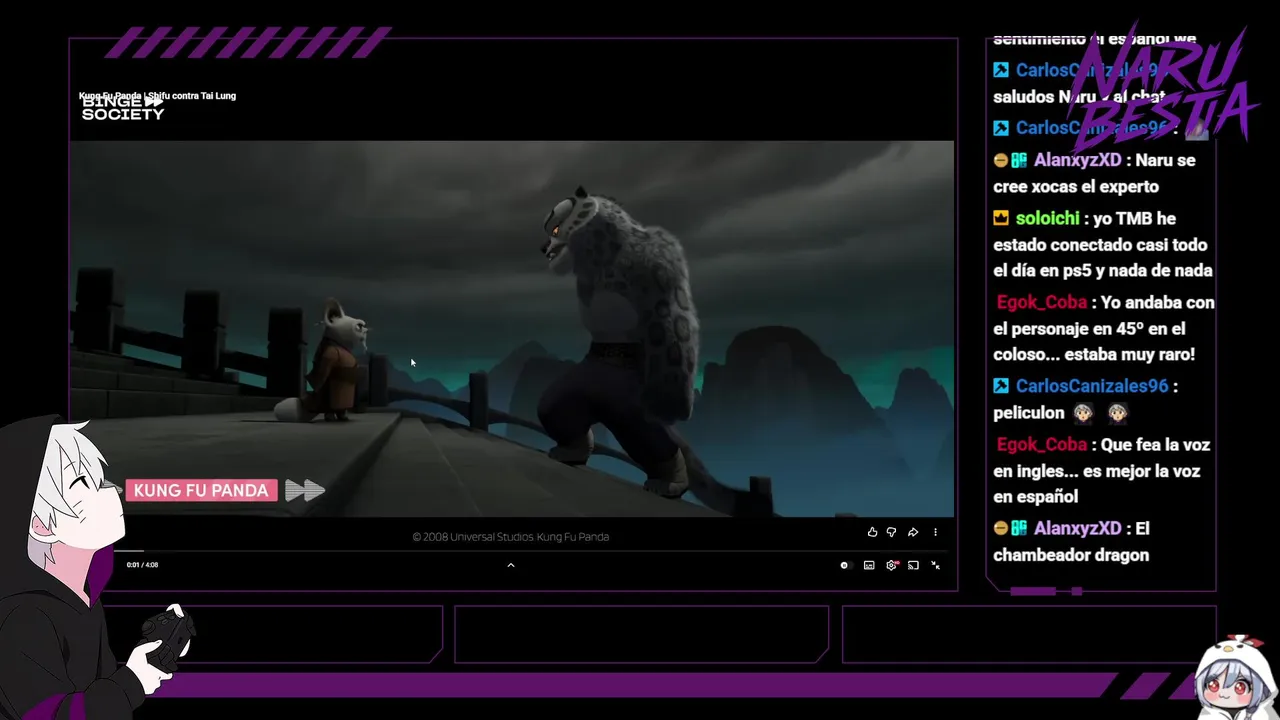Screen dimensions: 1280x720
Task: Click "El chambeador dragon" chat message
Action: [1071, 542]
